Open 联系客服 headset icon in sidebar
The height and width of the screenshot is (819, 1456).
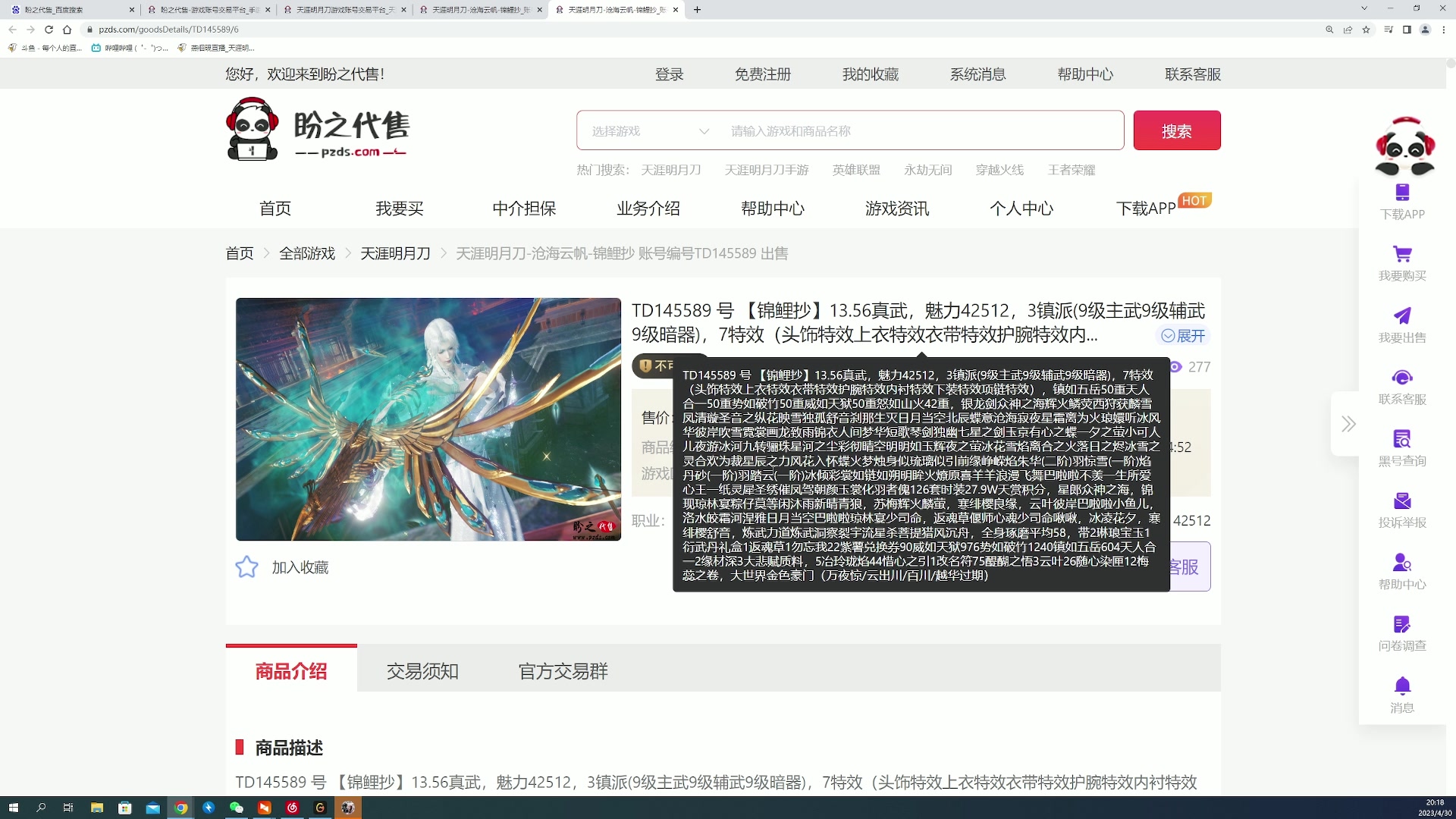(x=1402, y=378)
